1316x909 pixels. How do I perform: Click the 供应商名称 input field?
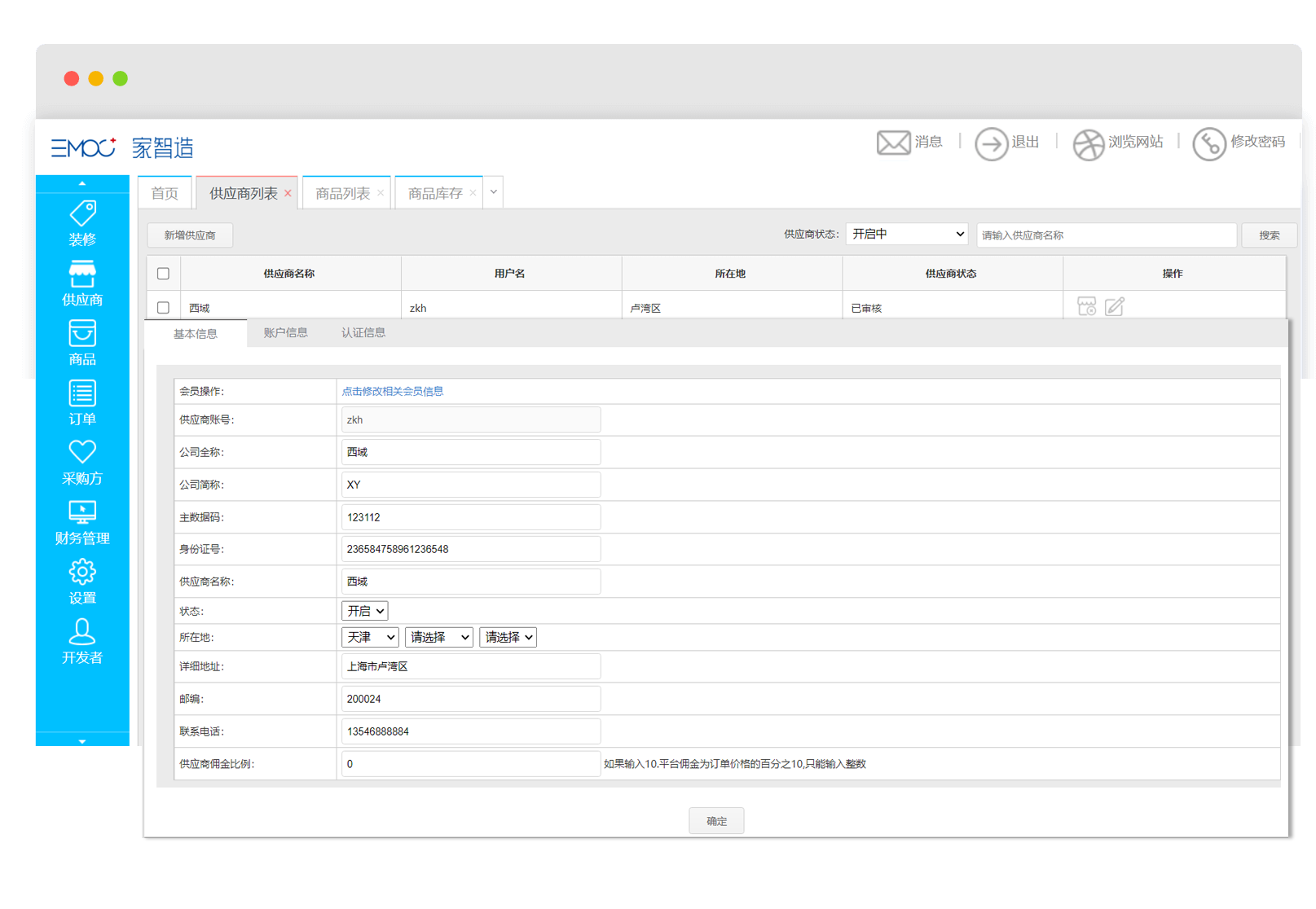[x=471, y=582]
